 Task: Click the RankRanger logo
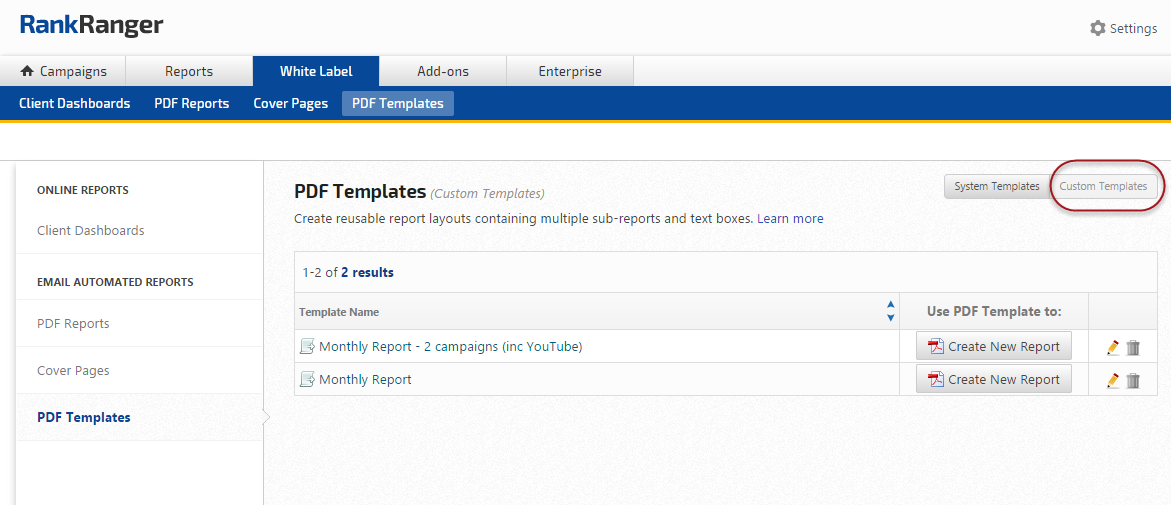tap(91, 26)
